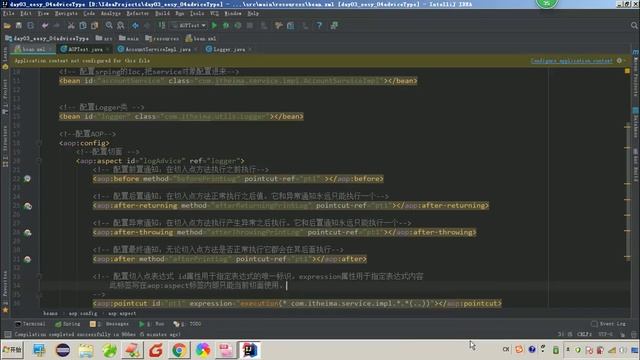Click the resources breadcrumb folder

pos(162,38)
